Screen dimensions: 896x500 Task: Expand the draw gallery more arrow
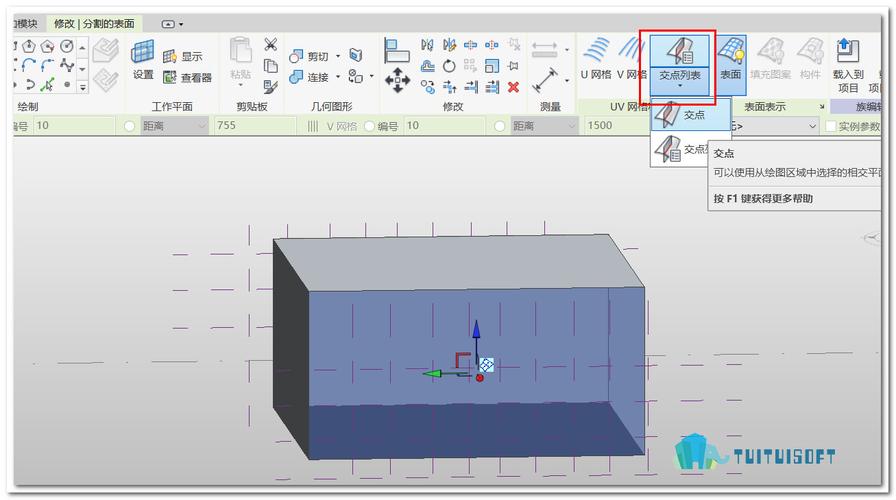pos(82,87)
